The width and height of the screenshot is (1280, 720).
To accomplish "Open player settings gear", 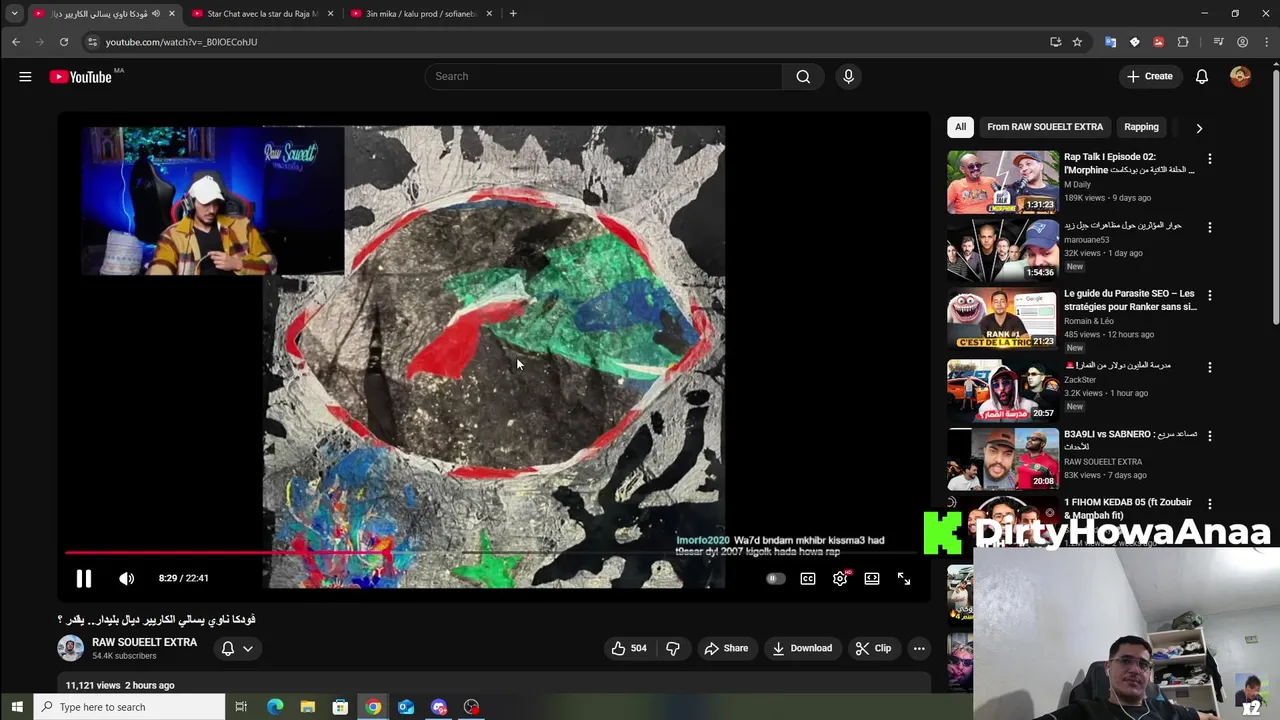I will point(840,578).
